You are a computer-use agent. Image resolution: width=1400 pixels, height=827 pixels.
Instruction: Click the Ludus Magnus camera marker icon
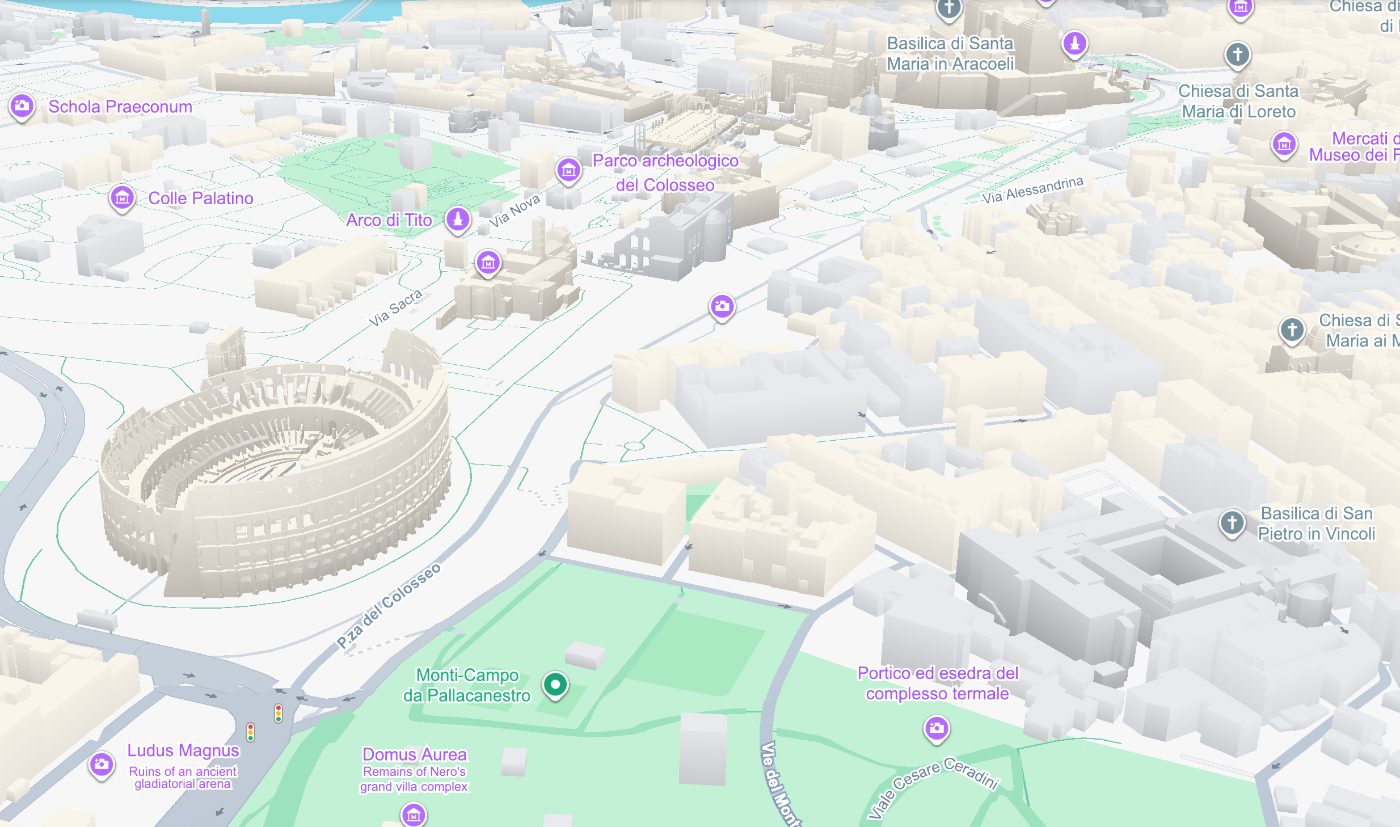point(101,765)
